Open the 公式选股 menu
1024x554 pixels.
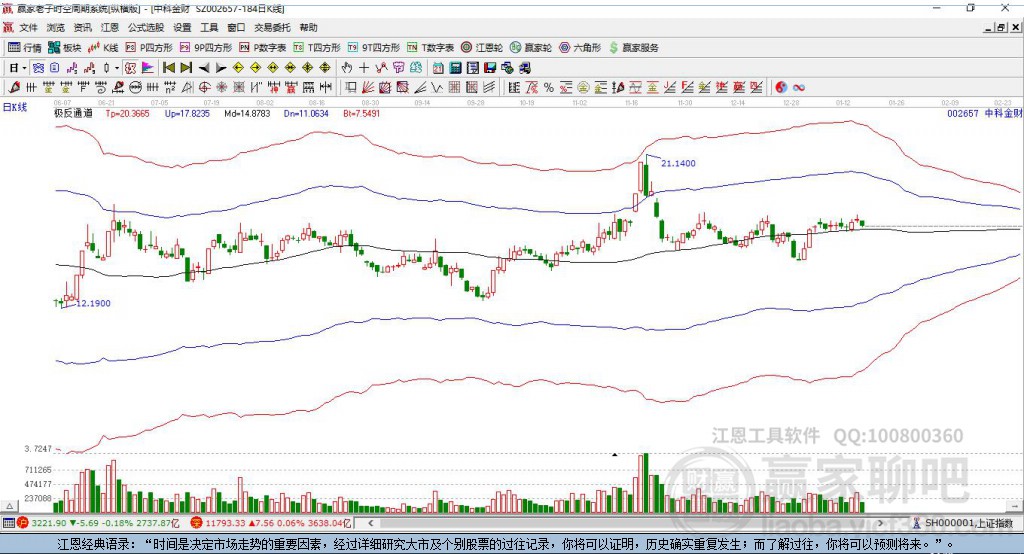click(x=146, y=27)
